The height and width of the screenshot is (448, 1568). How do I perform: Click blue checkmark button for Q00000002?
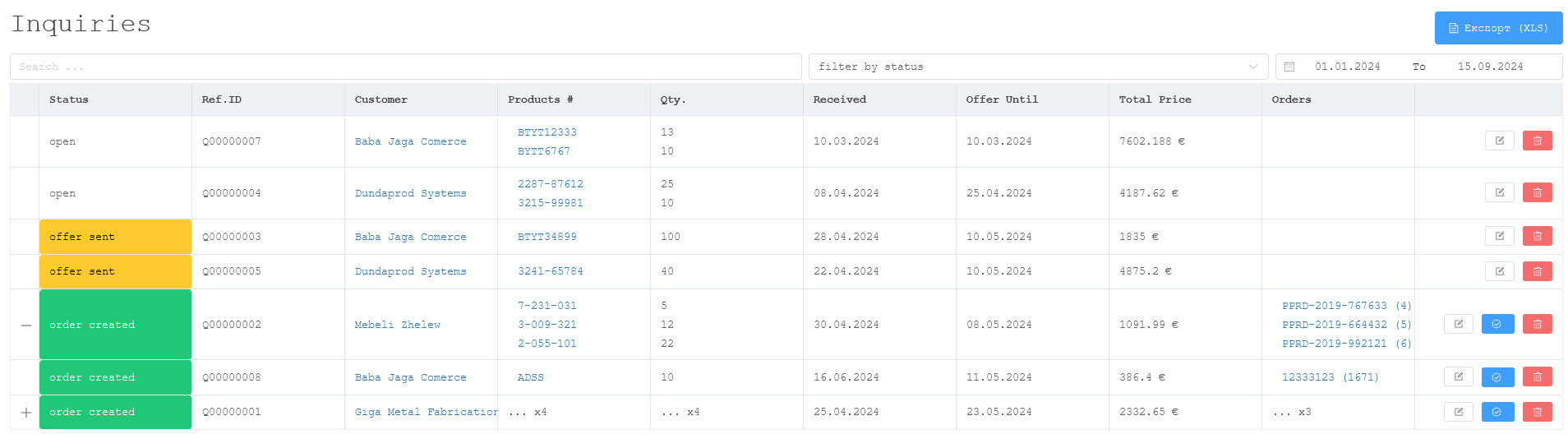[x=1497, y=324]
